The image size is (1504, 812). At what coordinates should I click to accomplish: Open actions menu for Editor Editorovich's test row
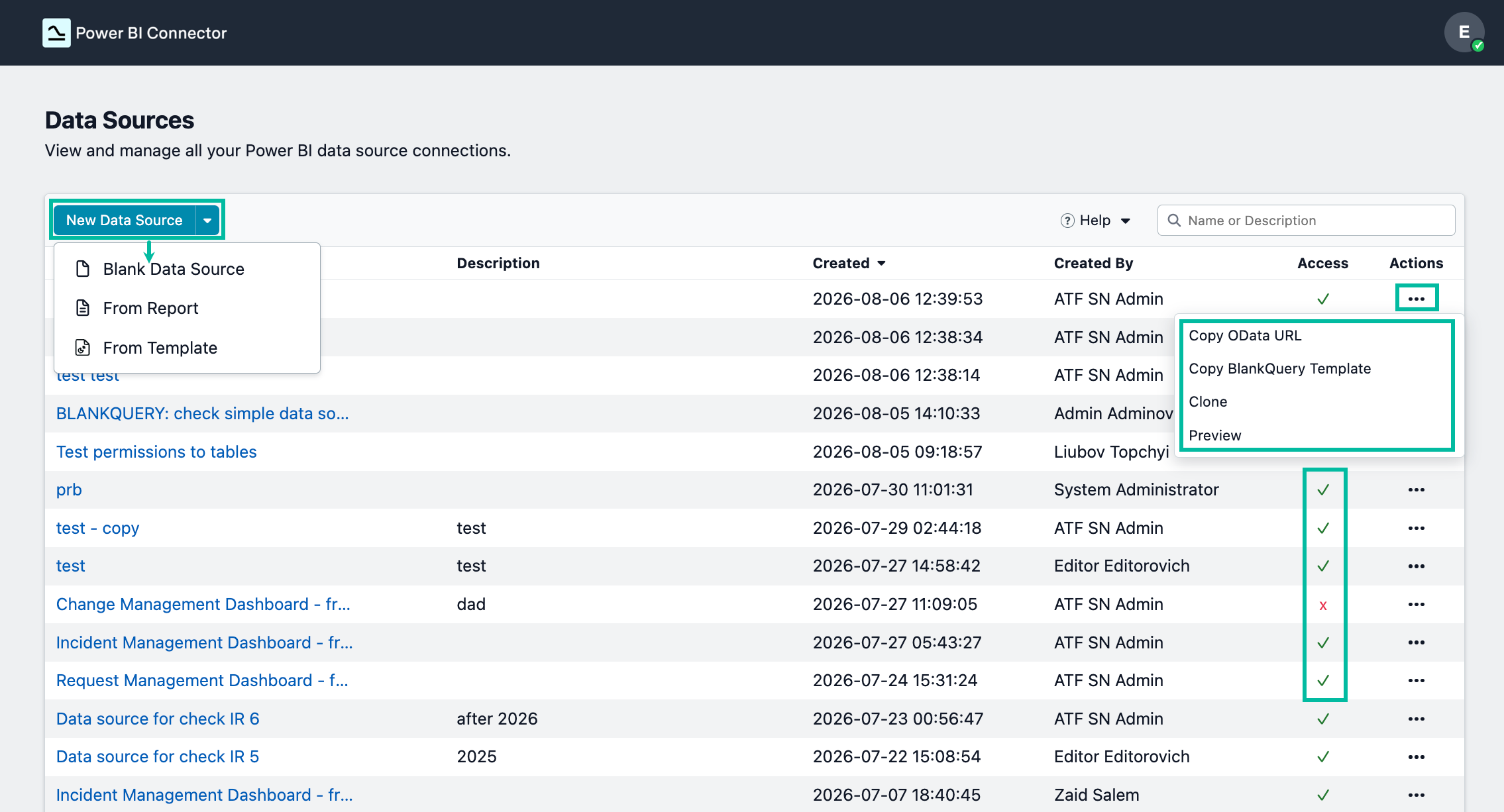(1417, 566)
